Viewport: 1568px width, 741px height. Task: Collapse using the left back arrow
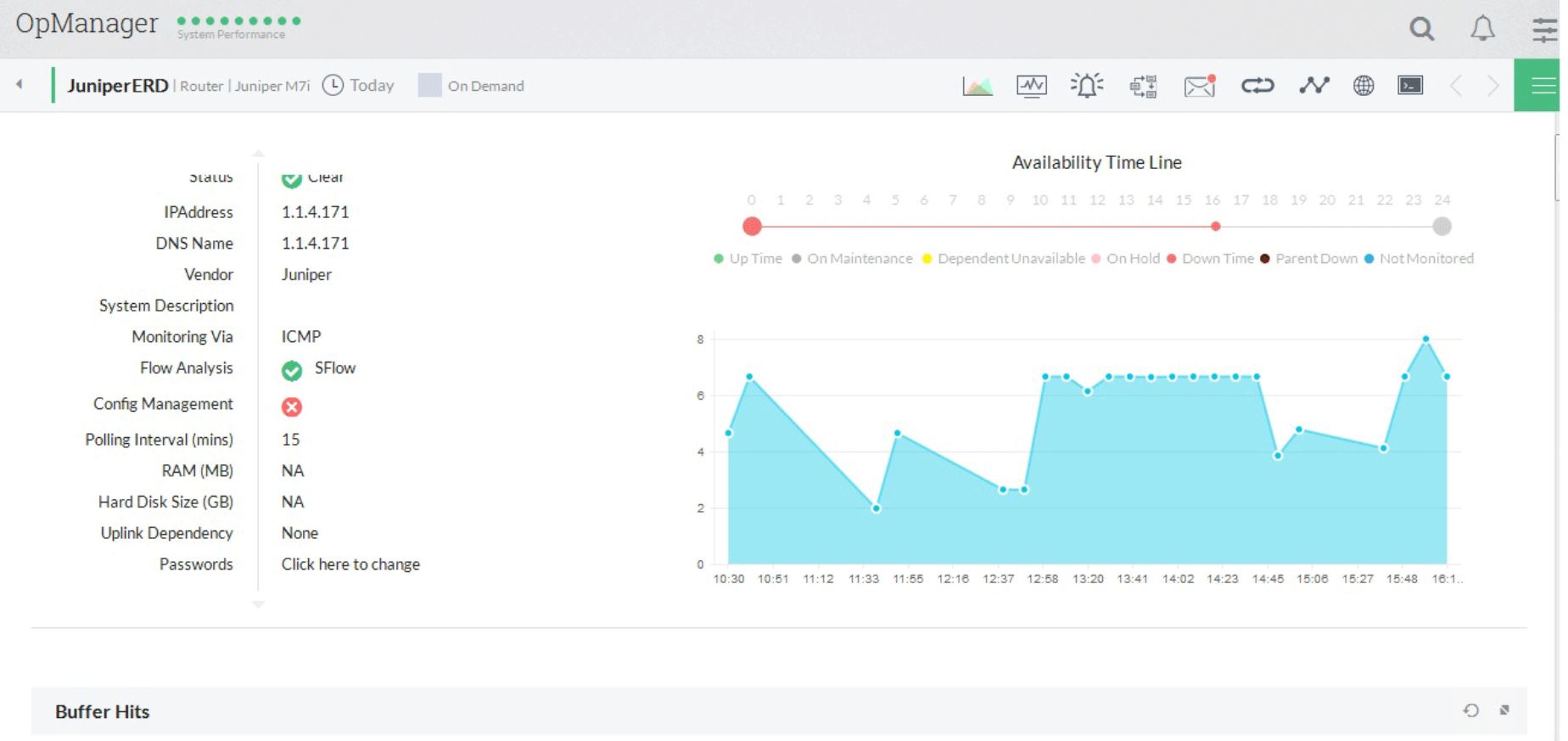tap(20, 84)
